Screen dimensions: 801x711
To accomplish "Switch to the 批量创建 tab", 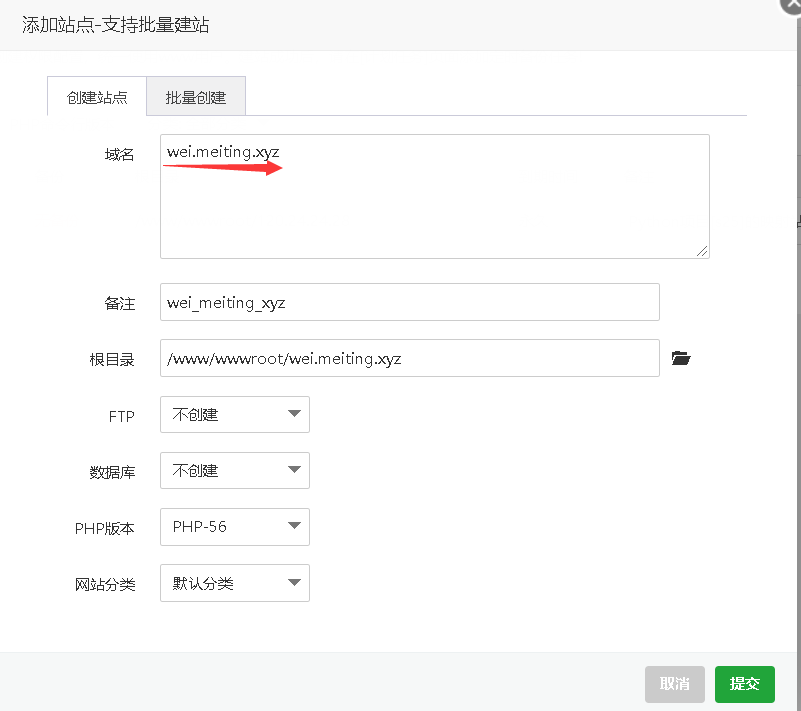I will (x=196, y=96).
